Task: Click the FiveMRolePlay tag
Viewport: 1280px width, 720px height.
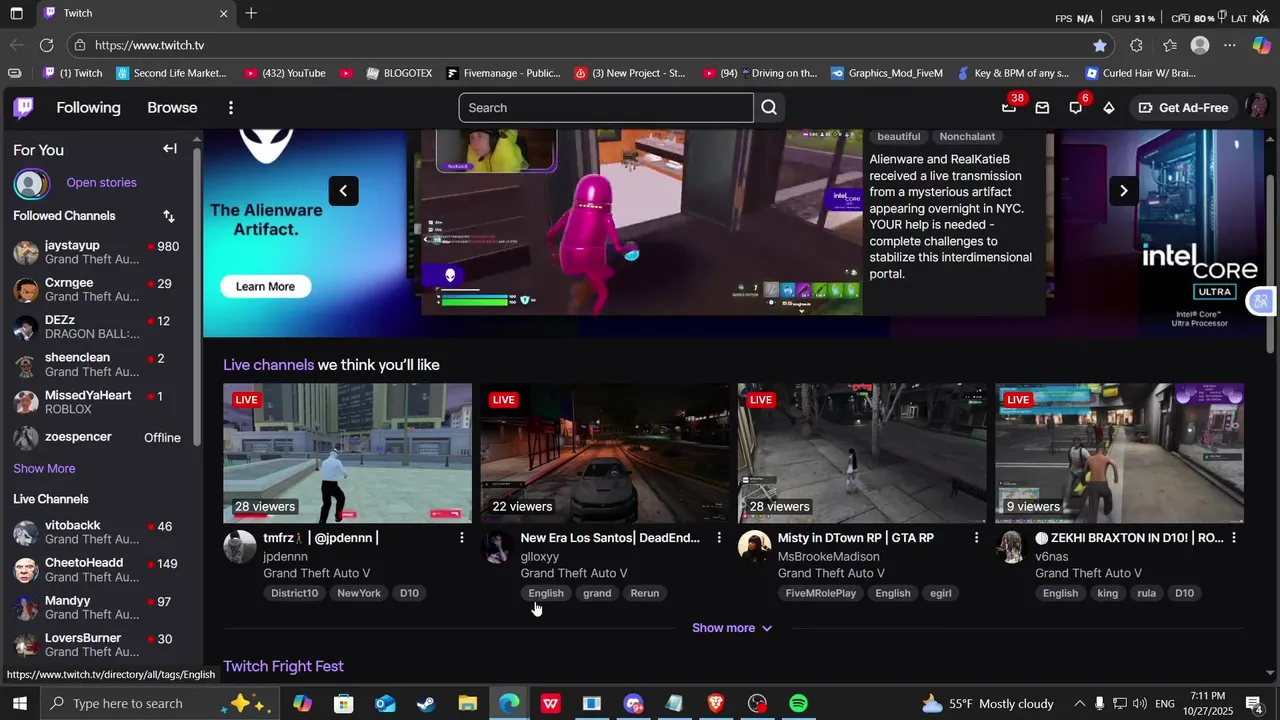Action: coord(820,593)
